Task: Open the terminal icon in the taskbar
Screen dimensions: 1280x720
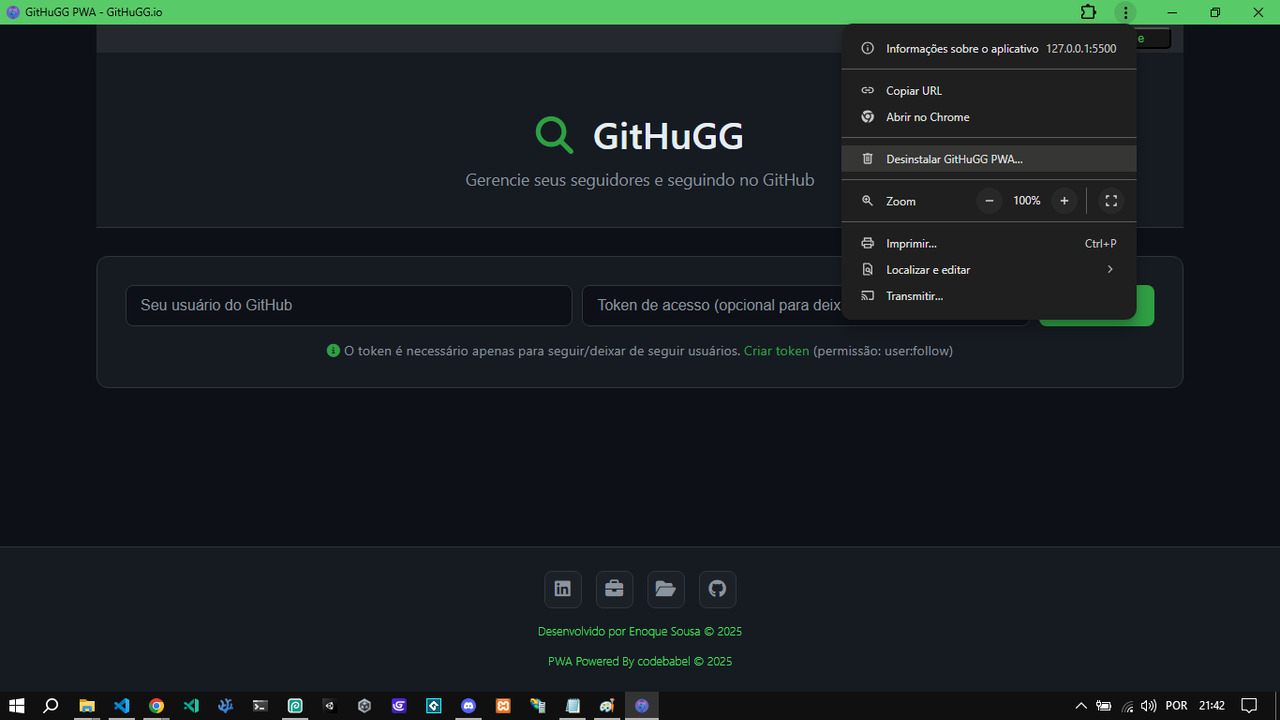Action: (x=260, y=705)
